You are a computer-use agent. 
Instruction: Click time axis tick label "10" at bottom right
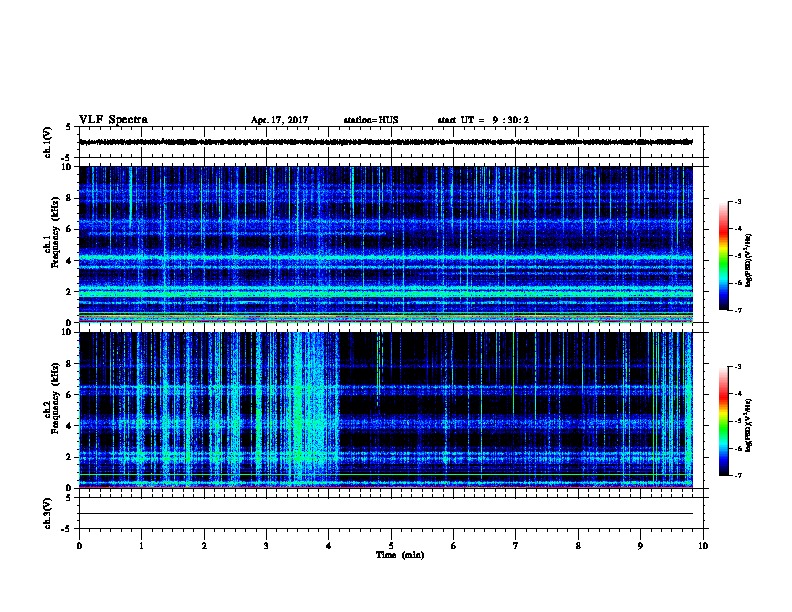(703, 546)
